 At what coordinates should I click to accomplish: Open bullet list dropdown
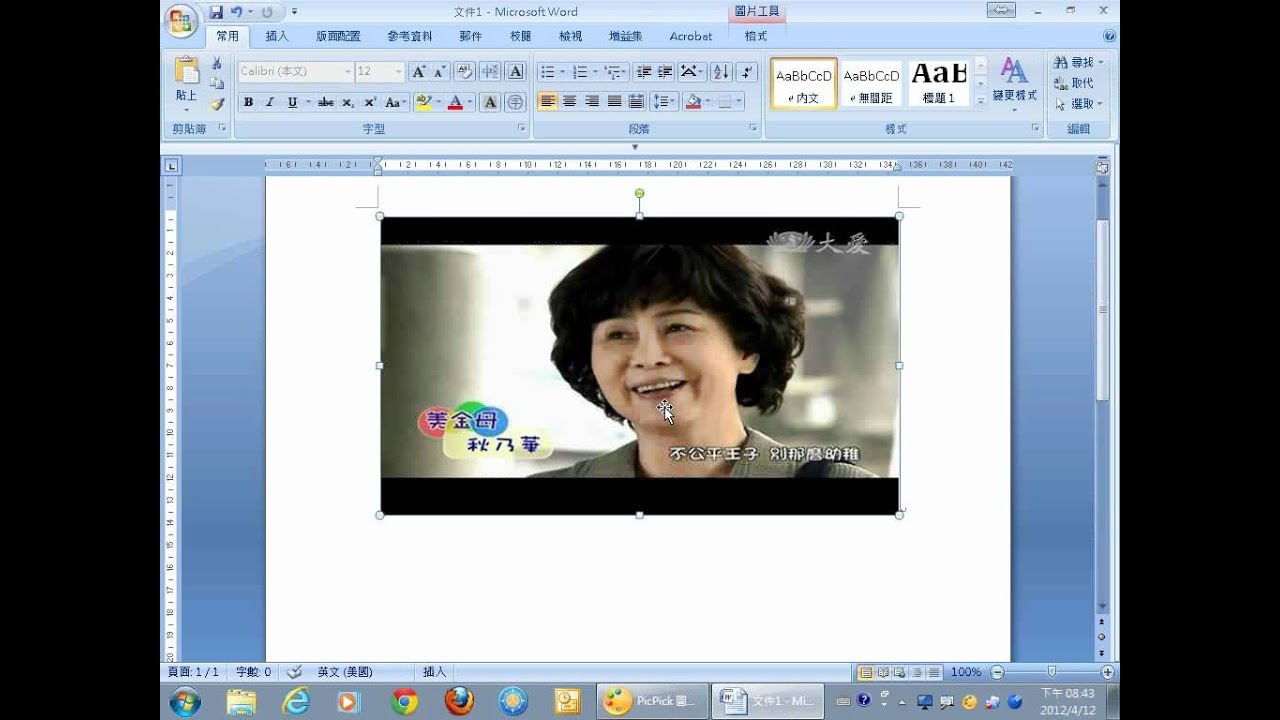(562, 71)
